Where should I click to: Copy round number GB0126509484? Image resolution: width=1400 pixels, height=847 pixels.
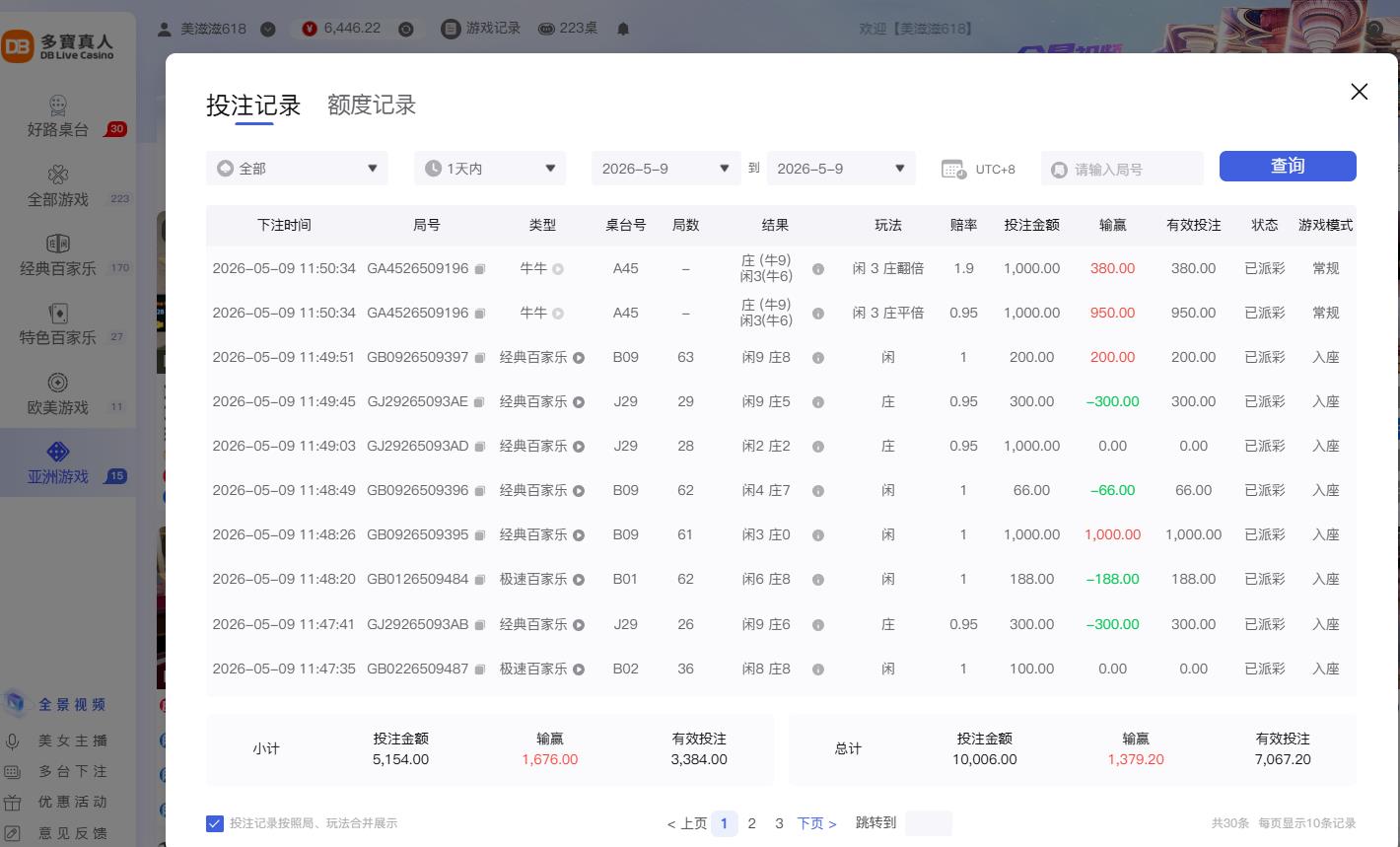pyautogui.click(x=480, y=580)
